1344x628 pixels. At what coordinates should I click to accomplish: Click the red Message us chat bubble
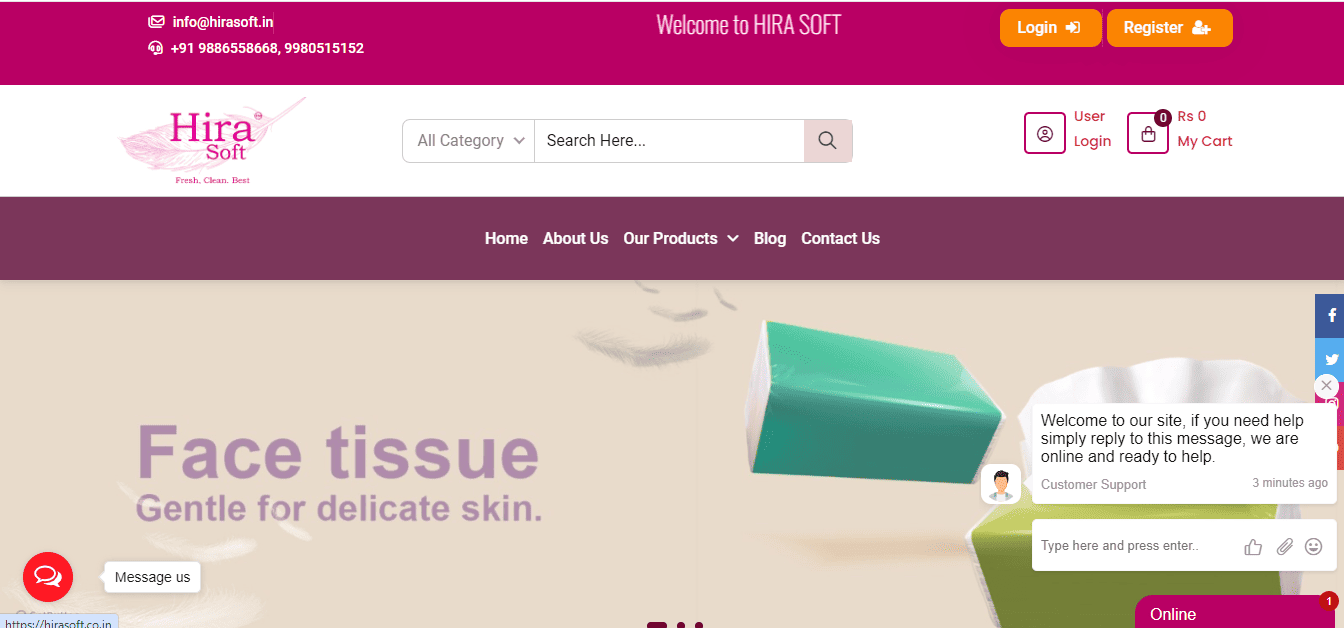click(48, 577)
